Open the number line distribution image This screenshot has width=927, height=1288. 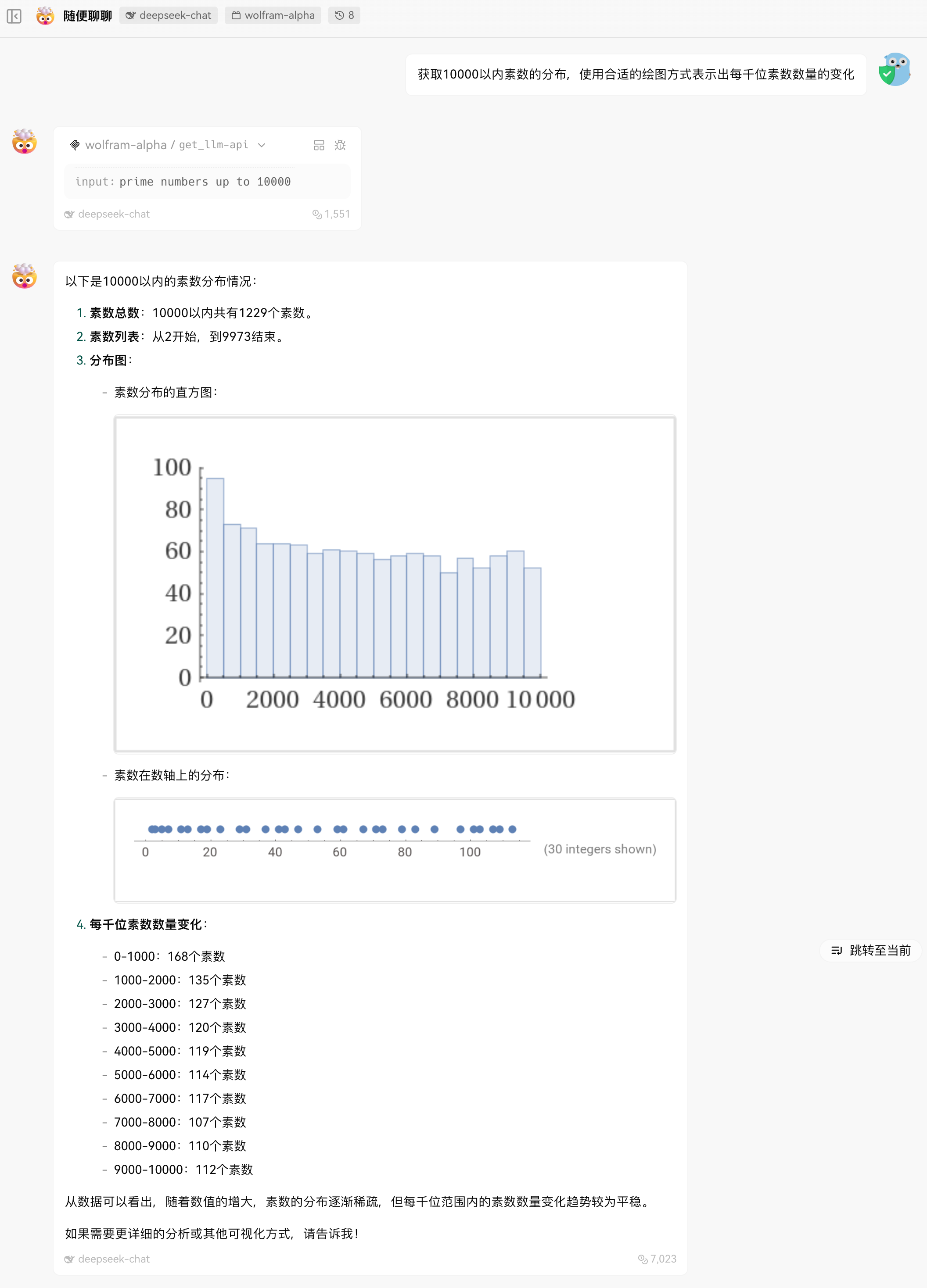pos(395,850)
